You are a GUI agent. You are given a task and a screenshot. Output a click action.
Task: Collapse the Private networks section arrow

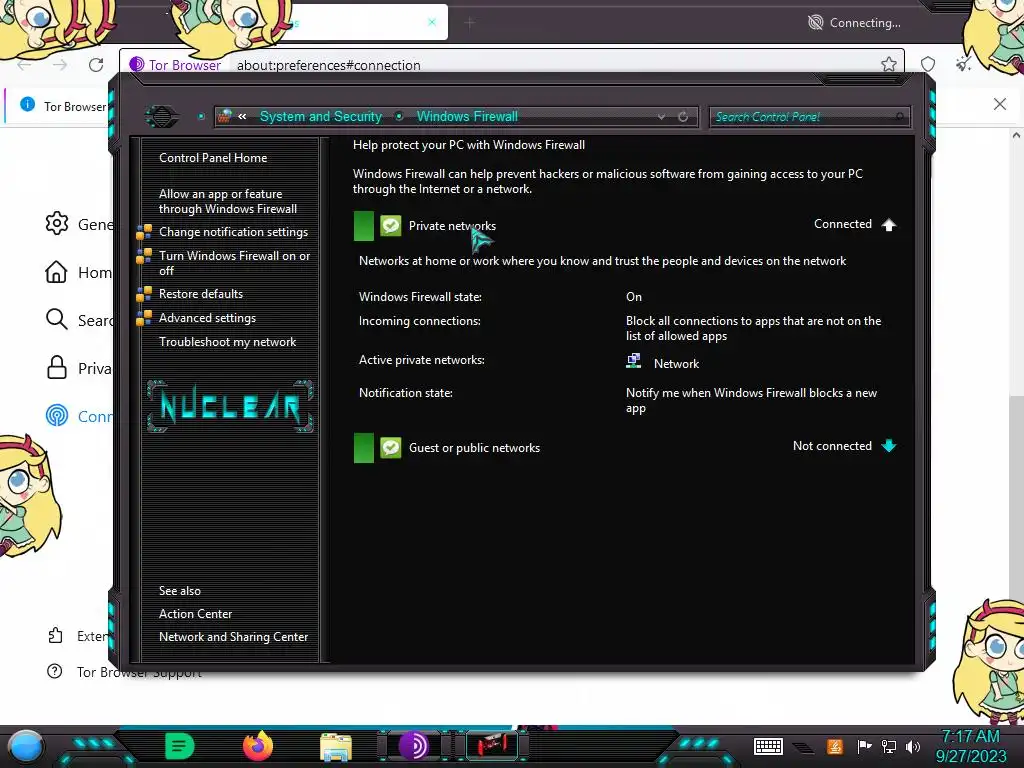pyautogui.click(x=889, y=225)
